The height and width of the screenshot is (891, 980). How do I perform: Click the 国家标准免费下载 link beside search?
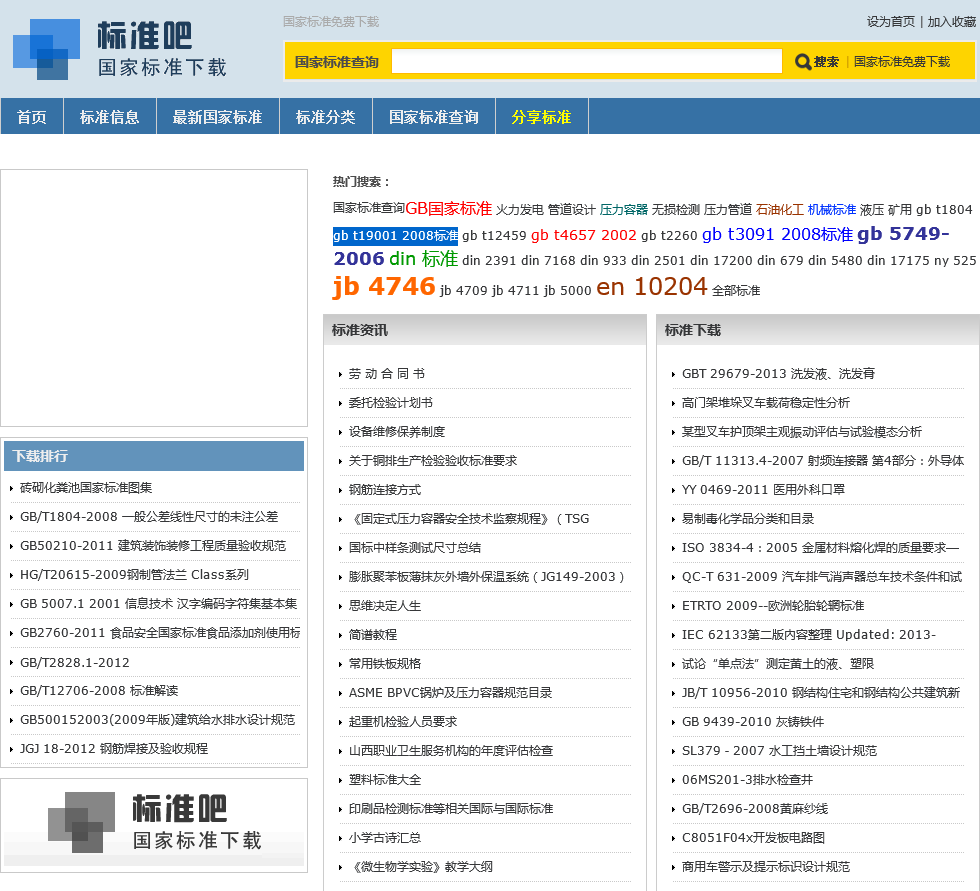tap(901, 62)
